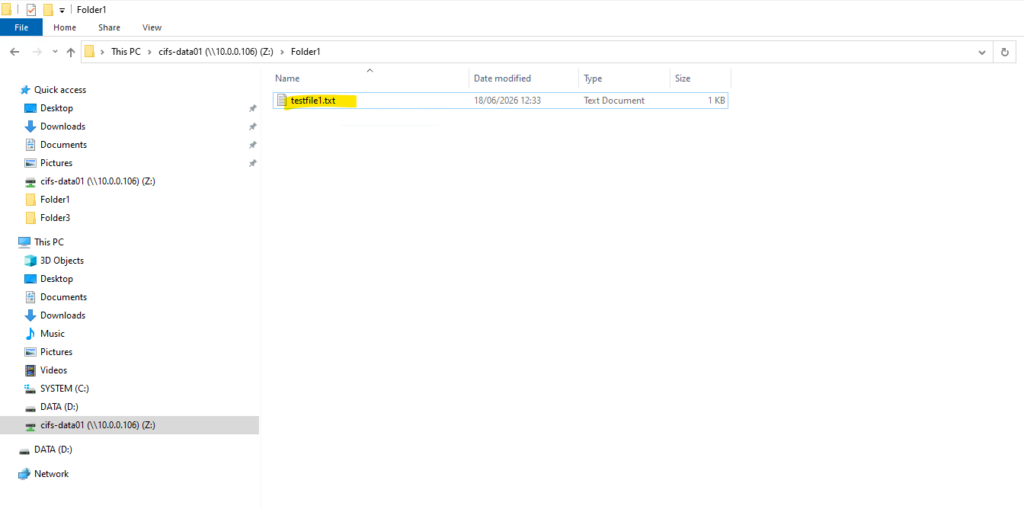This screenshot has height=509, width=1024.
Task: Click the Text Document type cell
Action: tap(614, 101)
